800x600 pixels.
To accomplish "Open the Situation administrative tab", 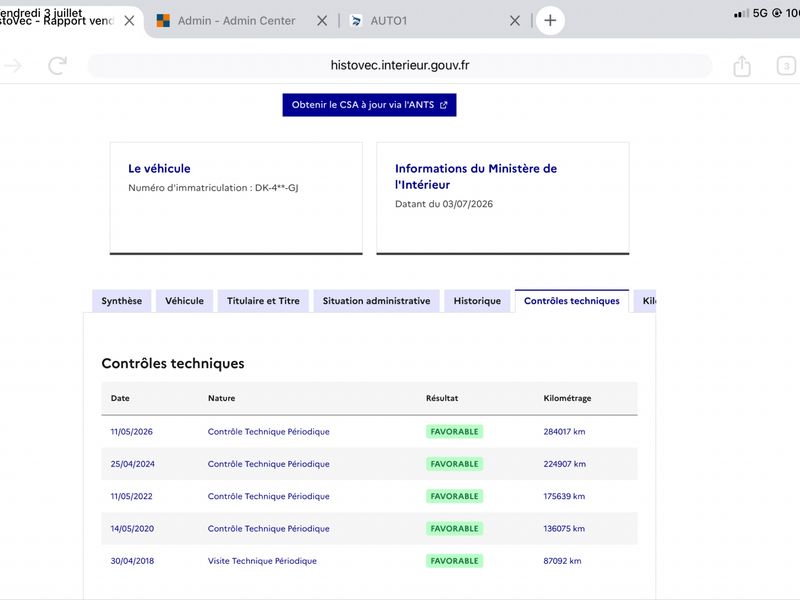I will [377, 301].
